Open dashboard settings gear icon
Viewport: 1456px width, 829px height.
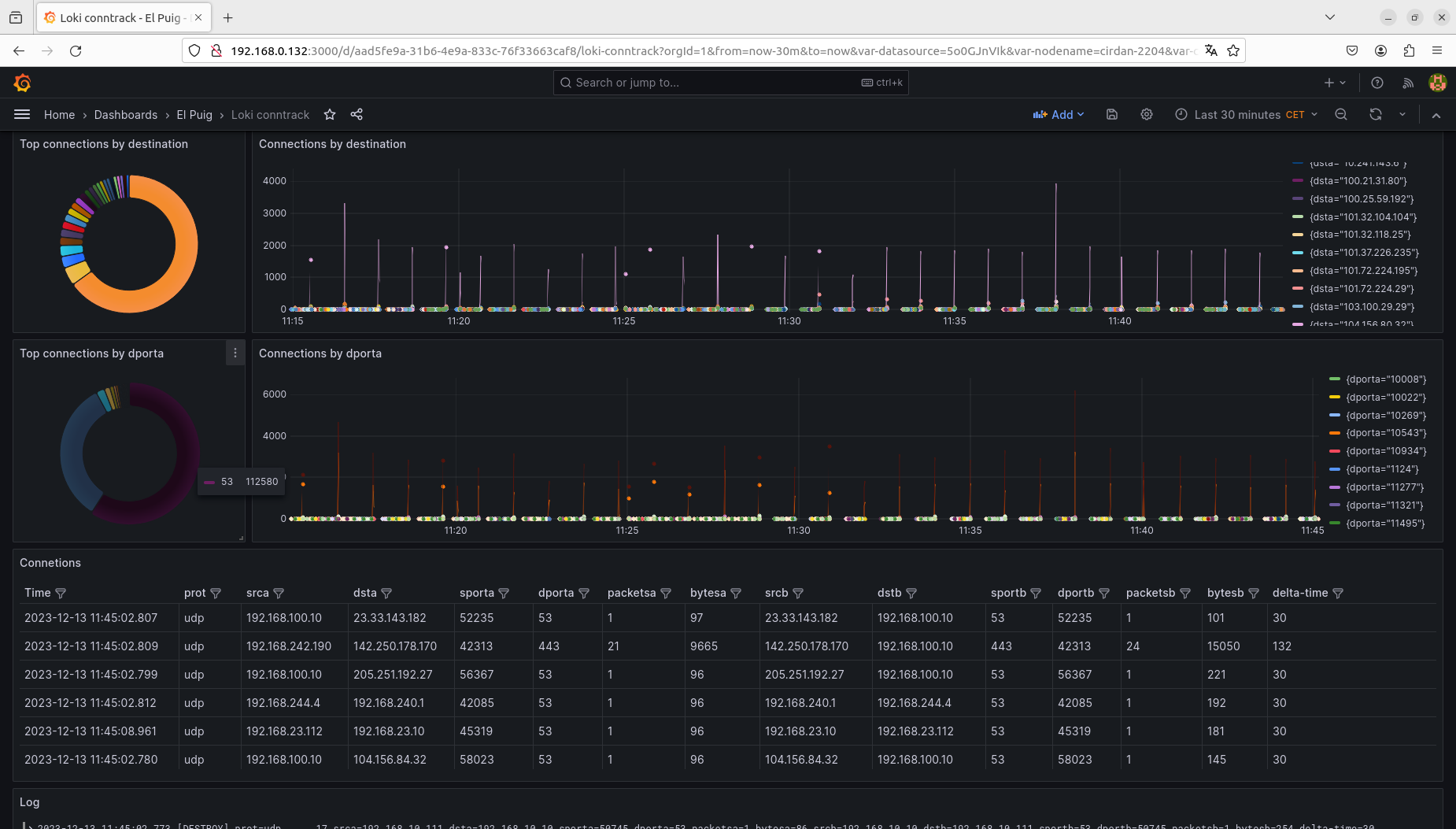point(1147,115)
